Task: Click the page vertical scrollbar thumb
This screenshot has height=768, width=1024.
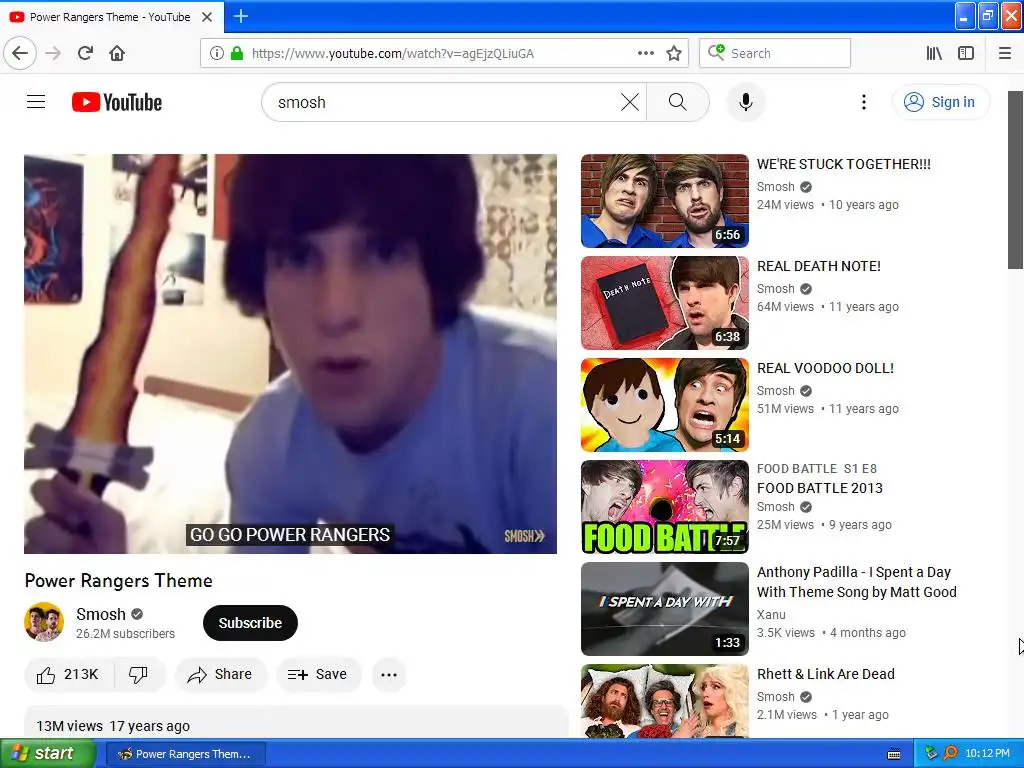Action: 1015,180
